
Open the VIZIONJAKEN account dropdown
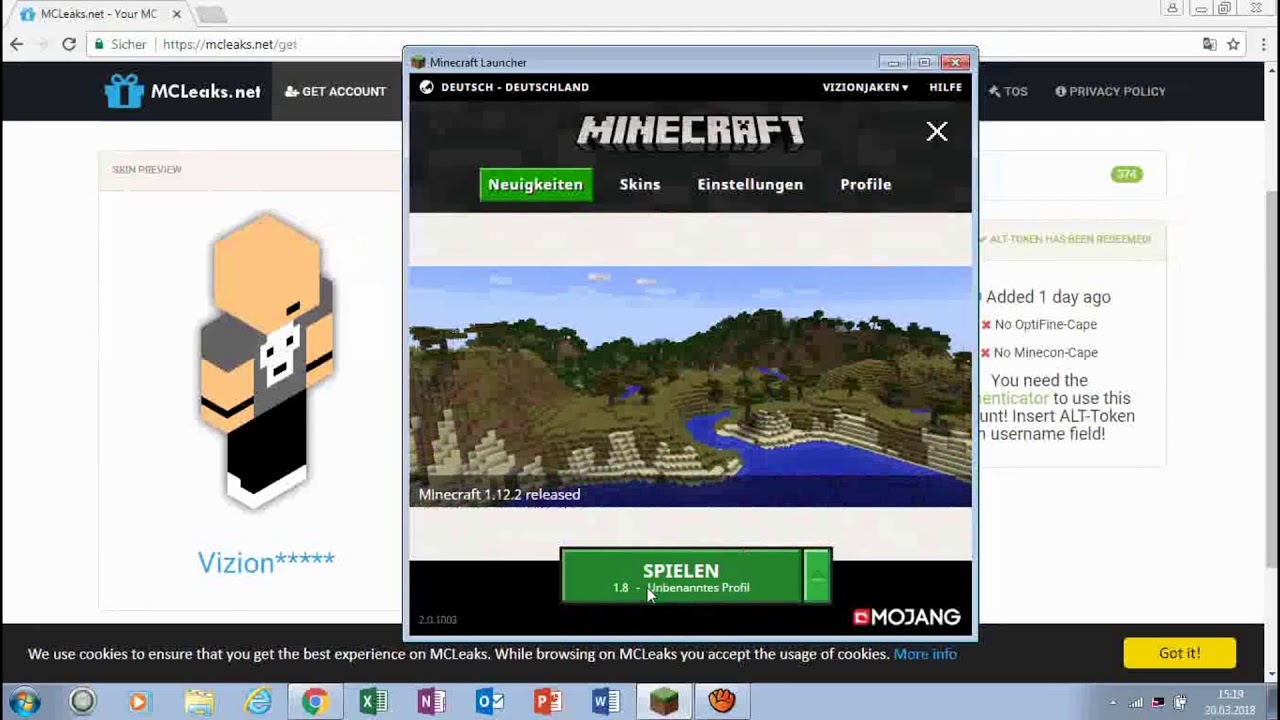coord(865,87)
